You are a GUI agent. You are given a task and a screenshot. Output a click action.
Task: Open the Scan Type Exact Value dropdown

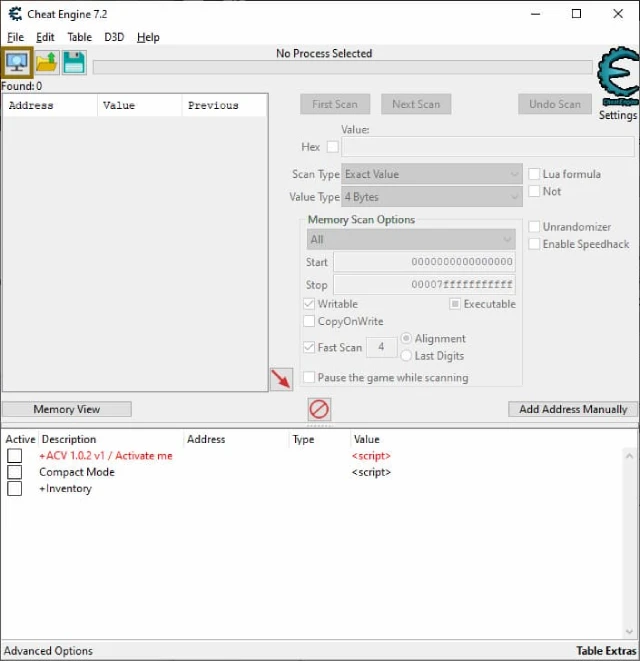[432, 174]
